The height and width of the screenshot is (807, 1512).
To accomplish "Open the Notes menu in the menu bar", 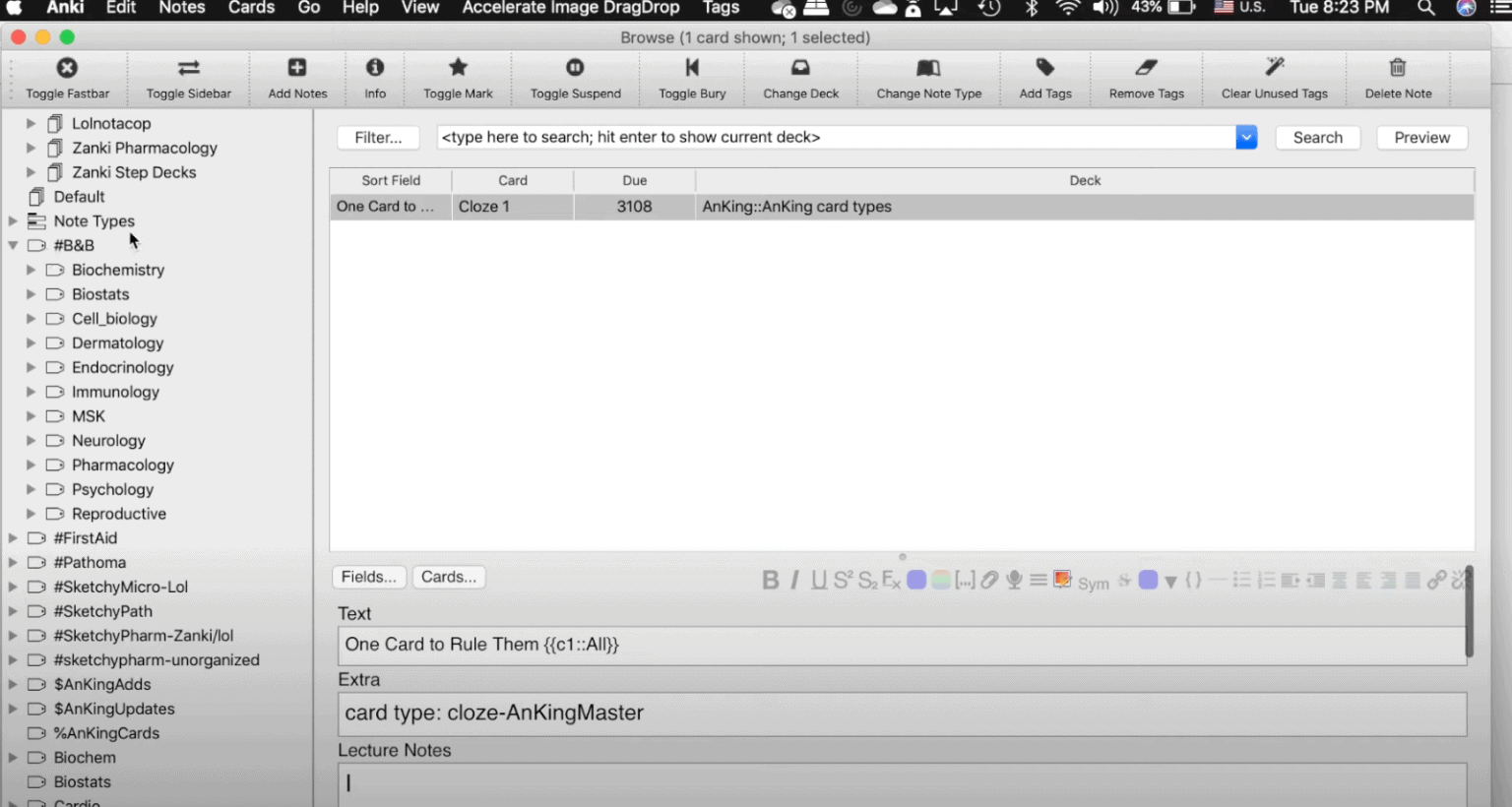I will point(181,8).
